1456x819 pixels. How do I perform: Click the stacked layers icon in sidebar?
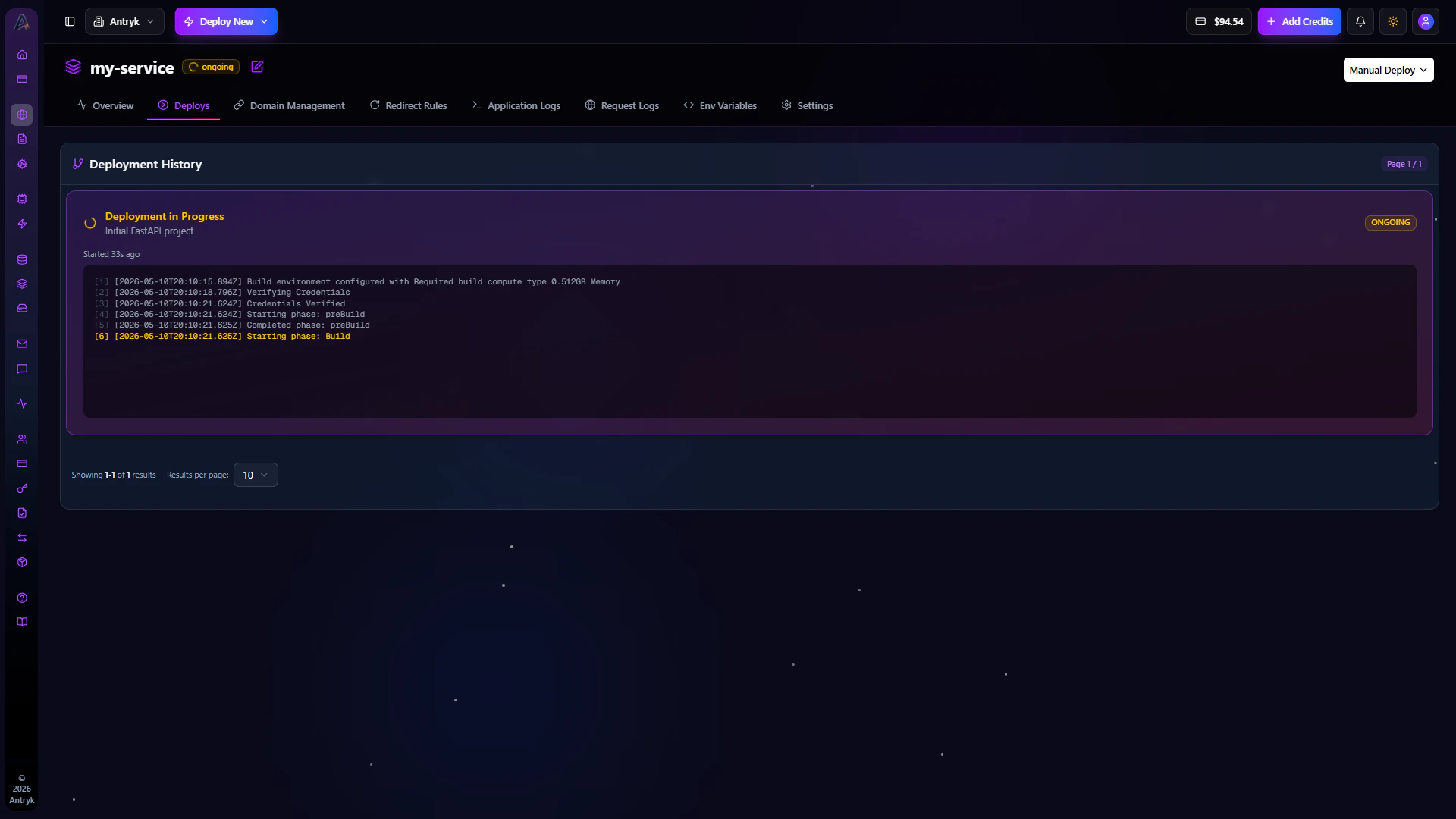[22, 284]
